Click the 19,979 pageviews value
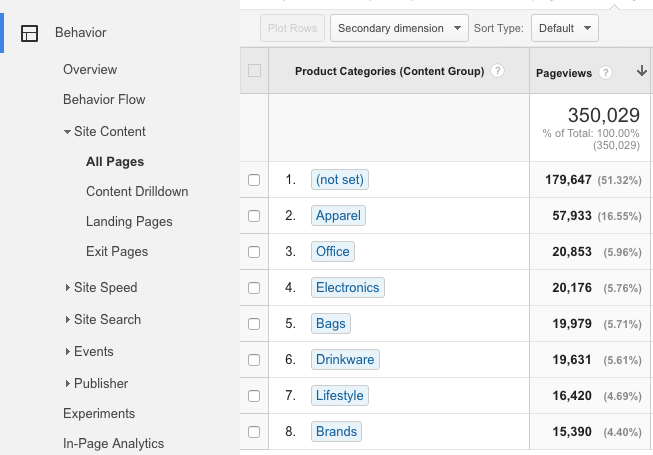The width and height of the screenshot is (653, 455). click(x=572, y=324)
